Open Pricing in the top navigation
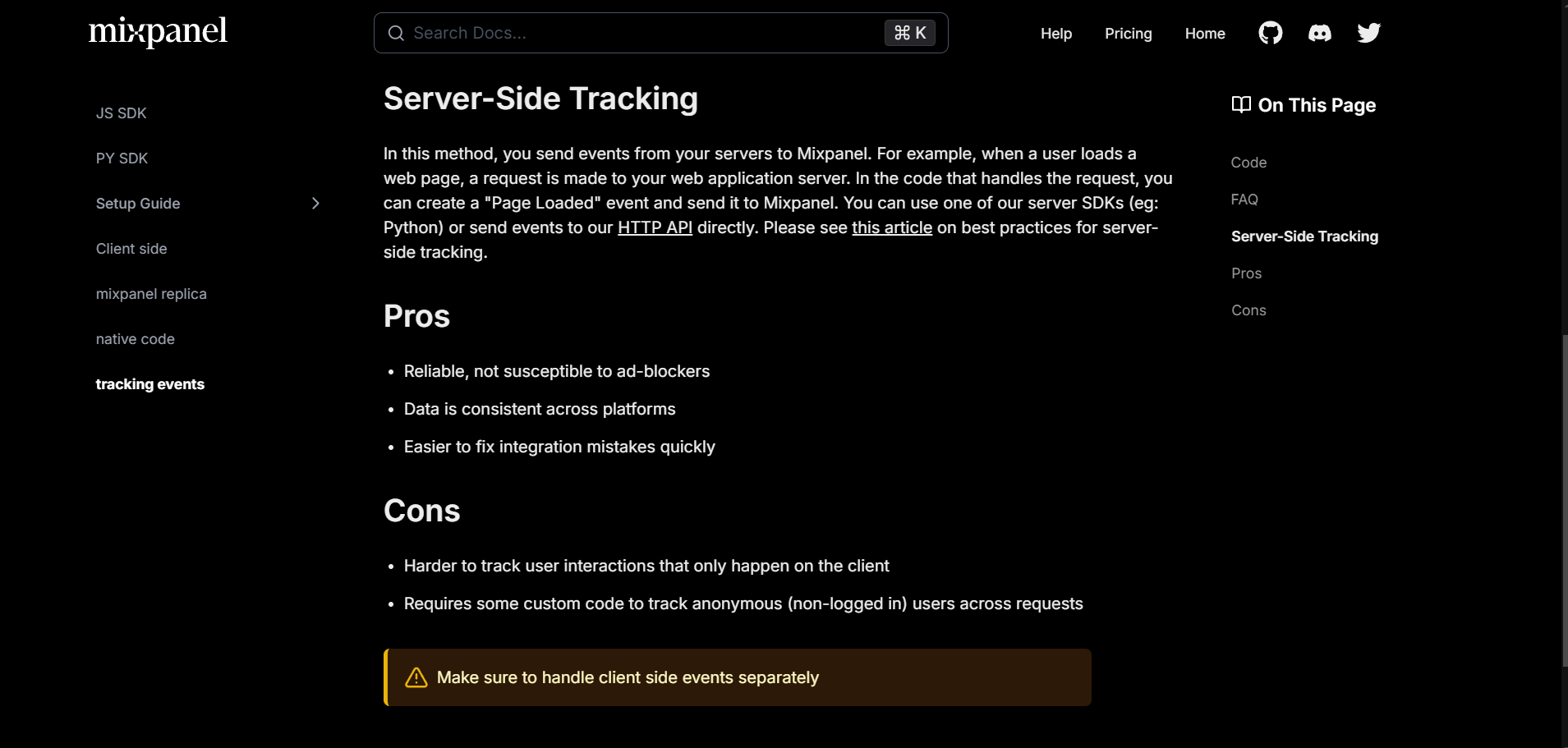1568x748 pixels. (1128, 34)
